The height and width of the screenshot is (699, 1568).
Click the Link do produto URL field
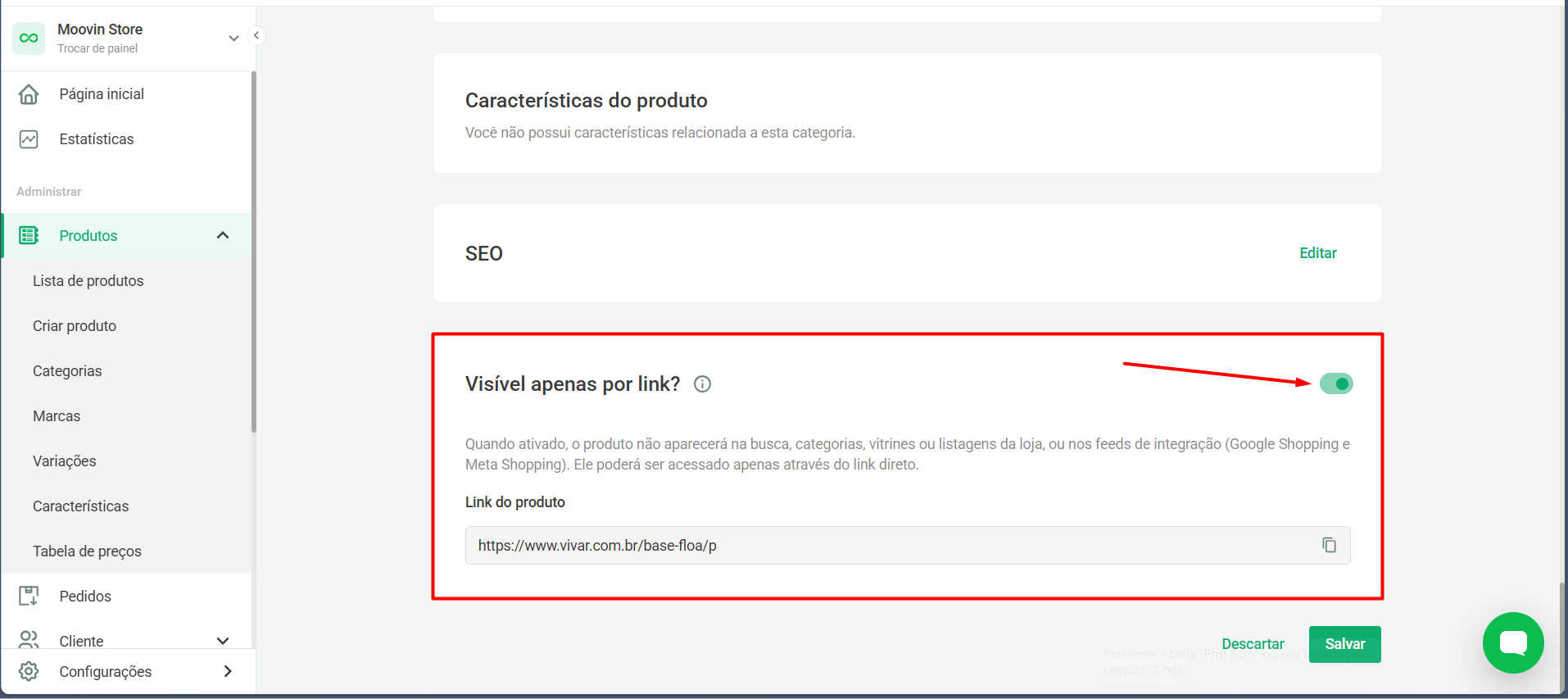tap(908, 545)
